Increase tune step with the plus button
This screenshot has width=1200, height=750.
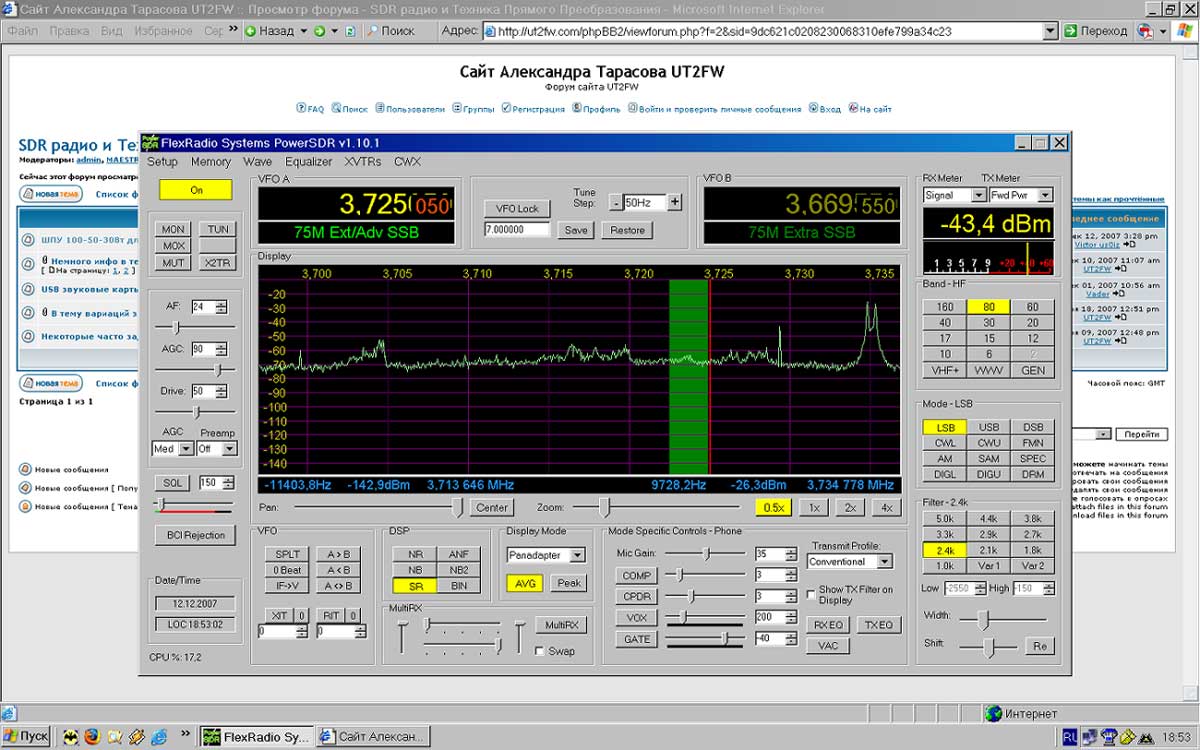(x=675, y=202)
